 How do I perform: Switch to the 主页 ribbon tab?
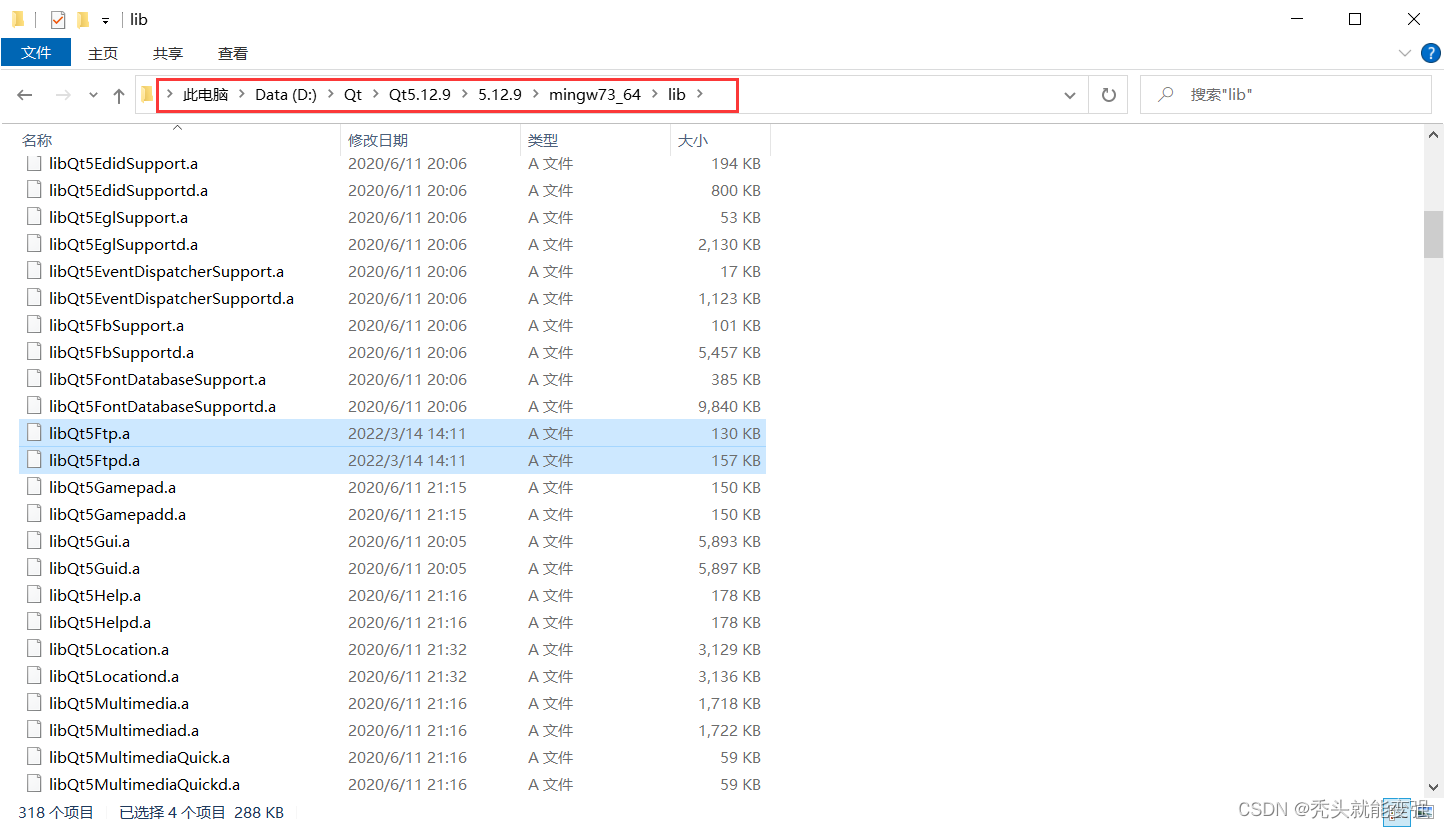[103, 53]
